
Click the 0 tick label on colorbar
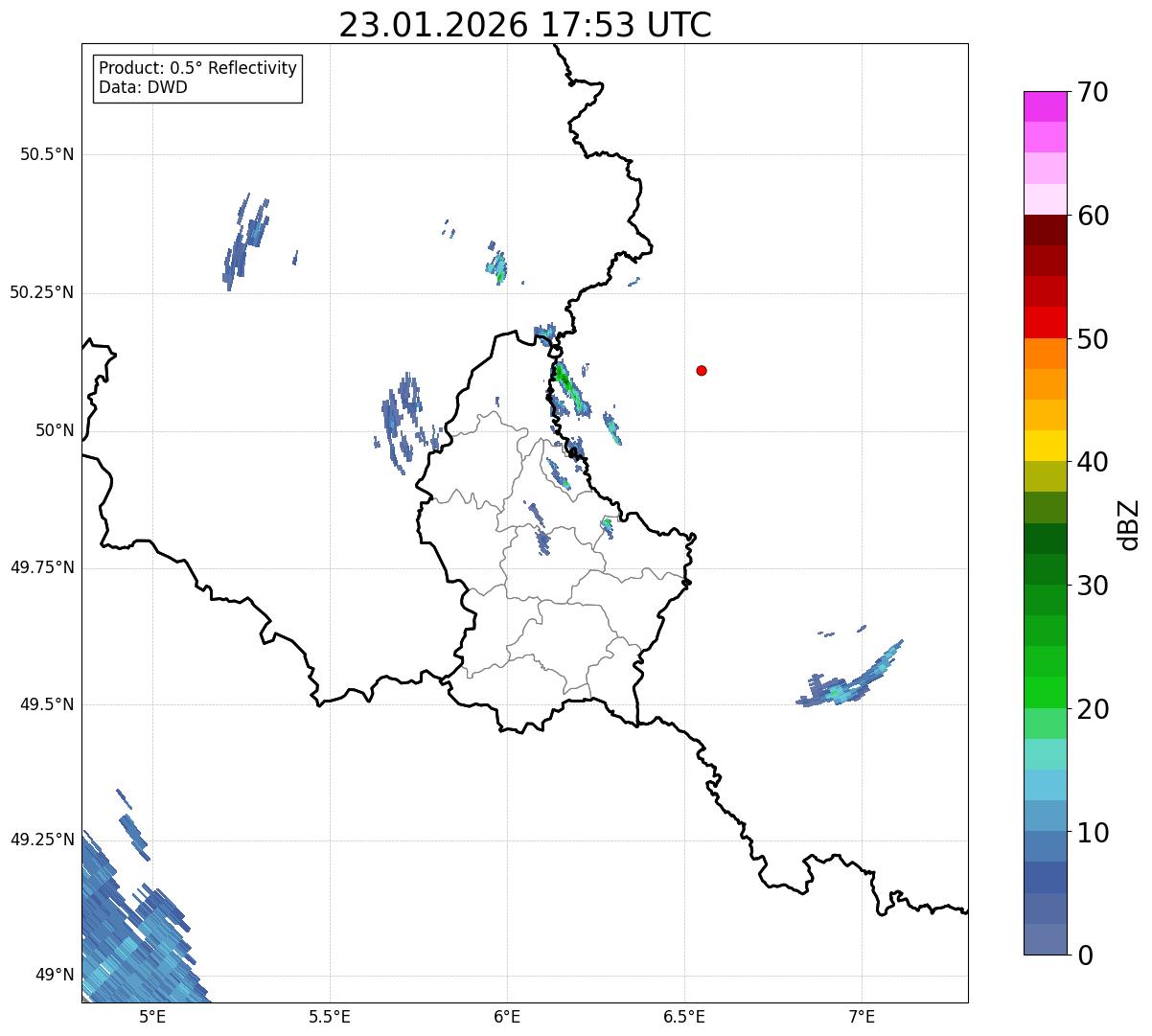pyautogui.click(x=1085, y=955)
